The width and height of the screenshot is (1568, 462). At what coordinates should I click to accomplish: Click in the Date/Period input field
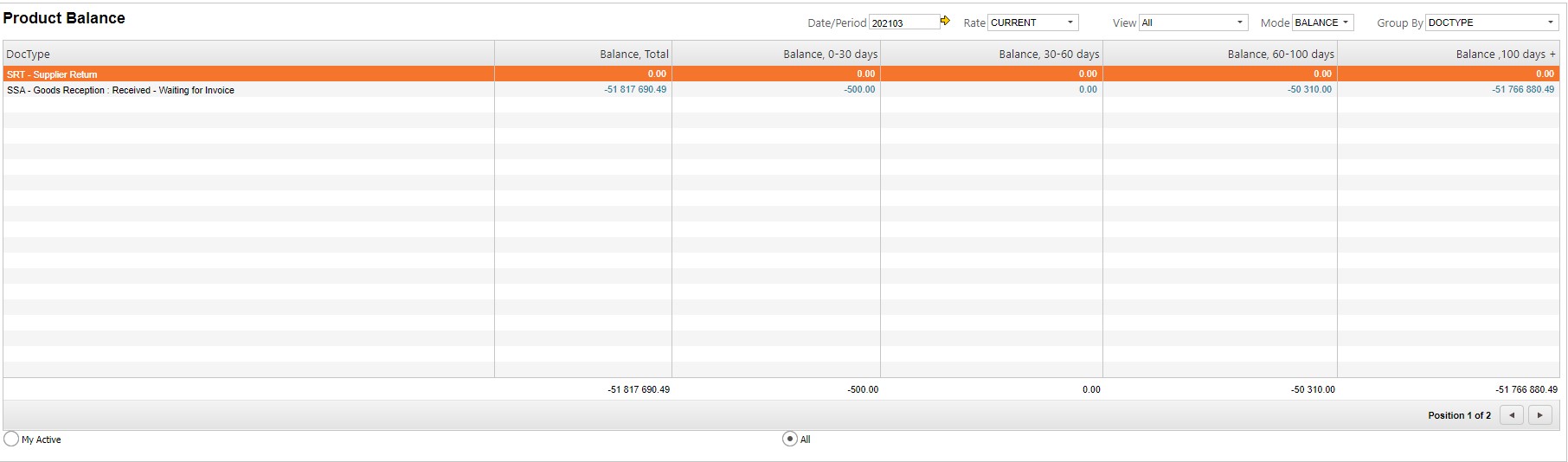(x=903, y=23)
